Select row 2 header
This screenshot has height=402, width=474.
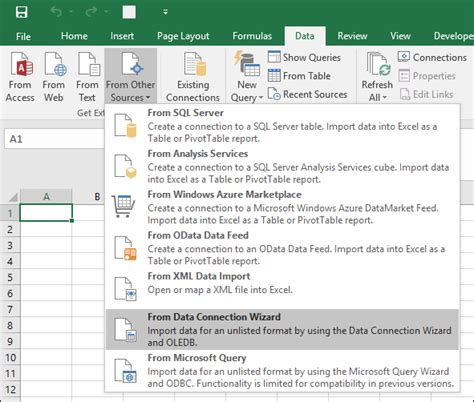(10, 229)
